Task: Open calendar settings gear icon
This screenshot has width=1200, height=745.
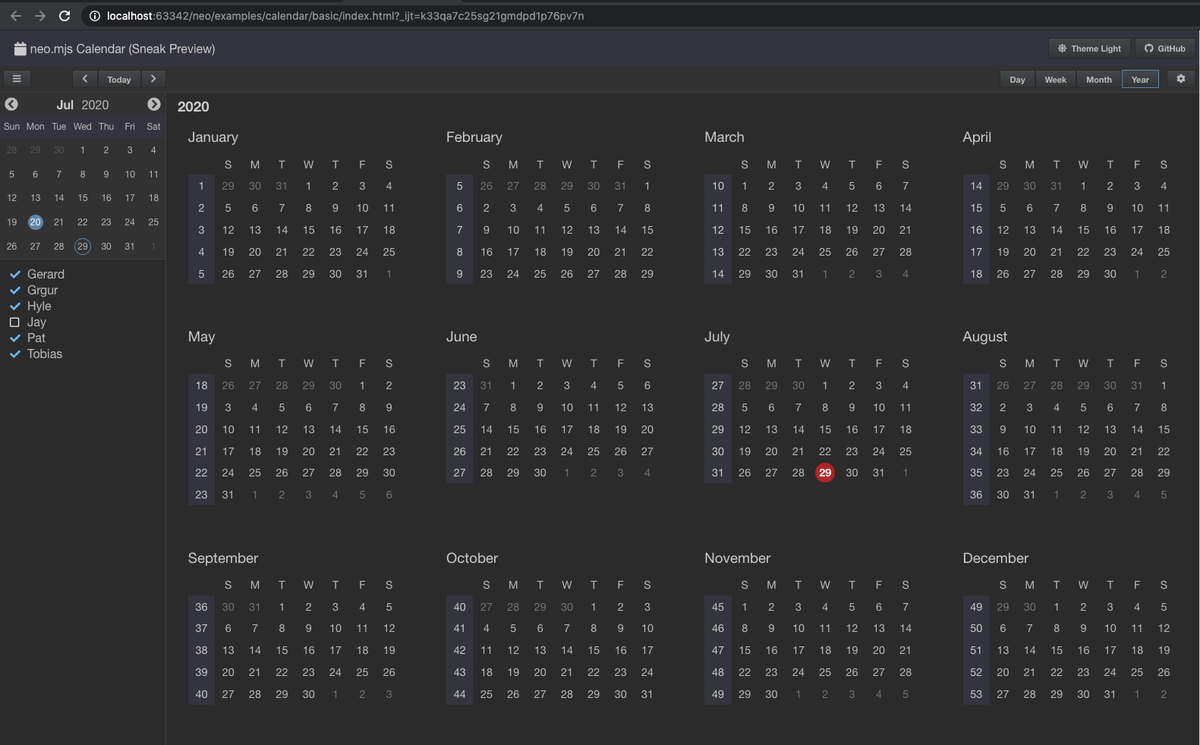Action: [1181, 79]
